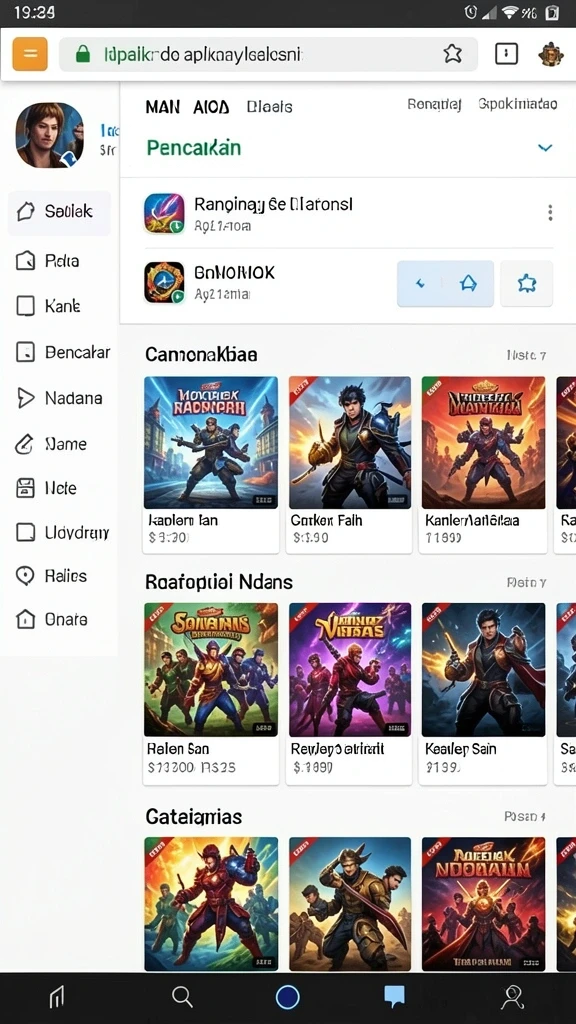Click the green padlock in address bar
The image size is (576, 1024).
pyautogui.click(x=82, y=54)
